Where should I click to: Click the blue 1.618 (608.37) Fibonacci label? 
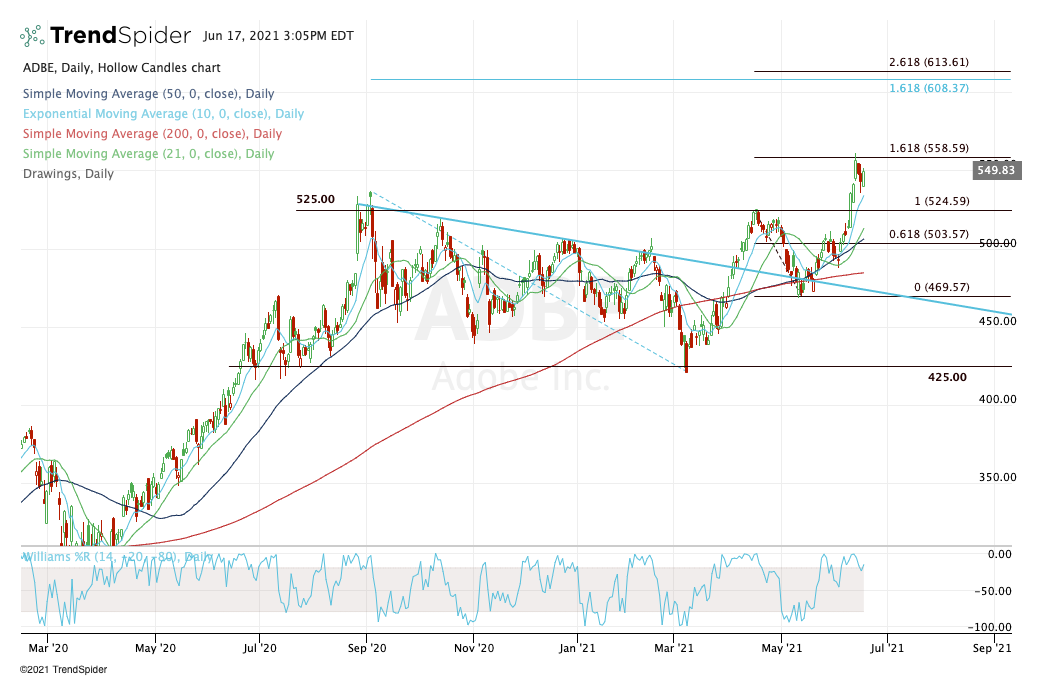[929, 88]
